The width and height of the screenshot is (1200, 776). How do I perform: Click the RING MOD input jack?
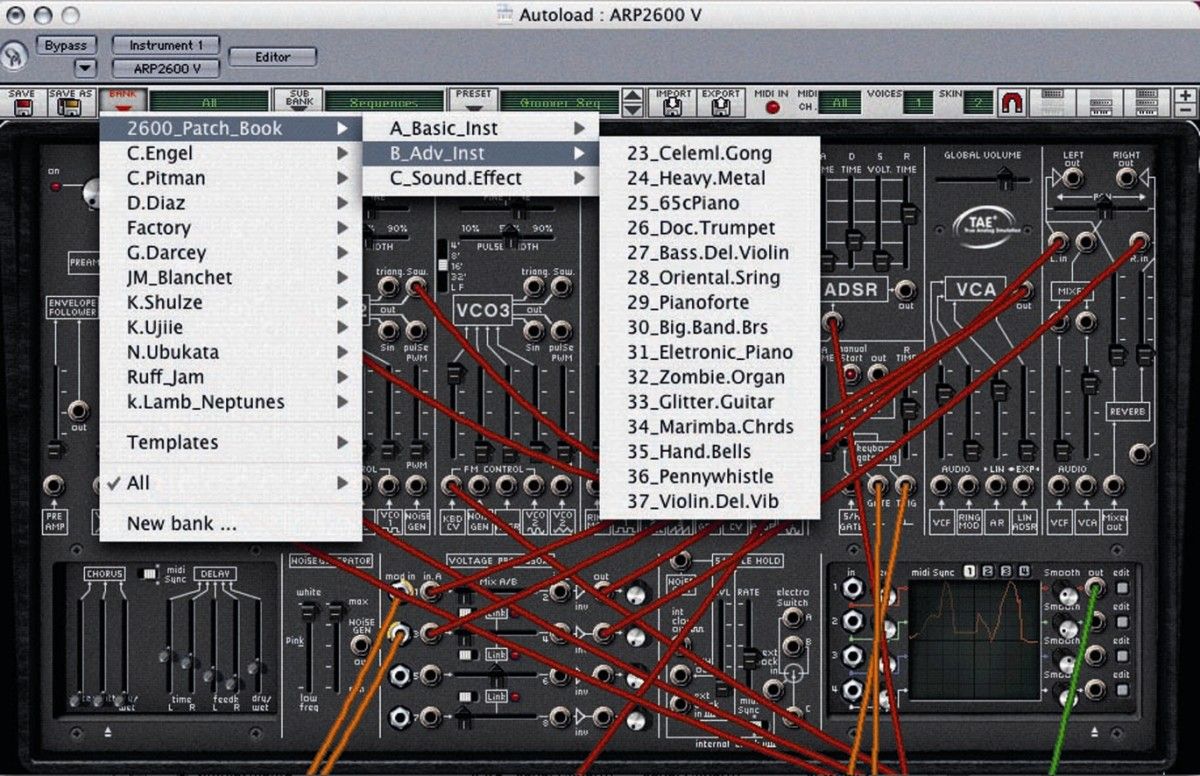(967, 486)
